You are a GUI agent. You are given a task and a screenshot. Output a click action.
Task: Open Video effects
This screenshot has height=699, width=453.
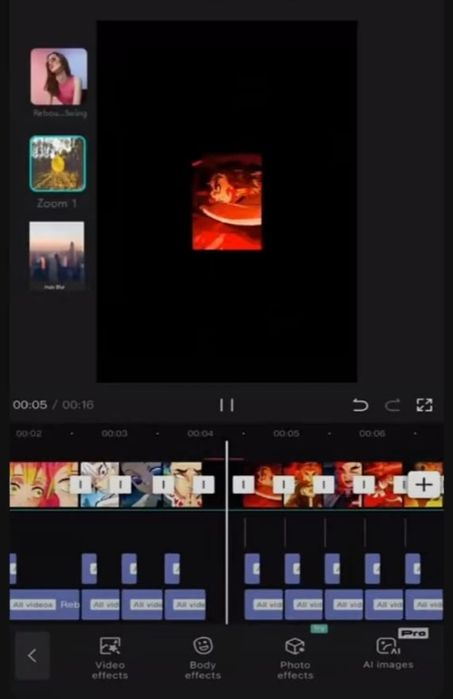click(110, 658)
